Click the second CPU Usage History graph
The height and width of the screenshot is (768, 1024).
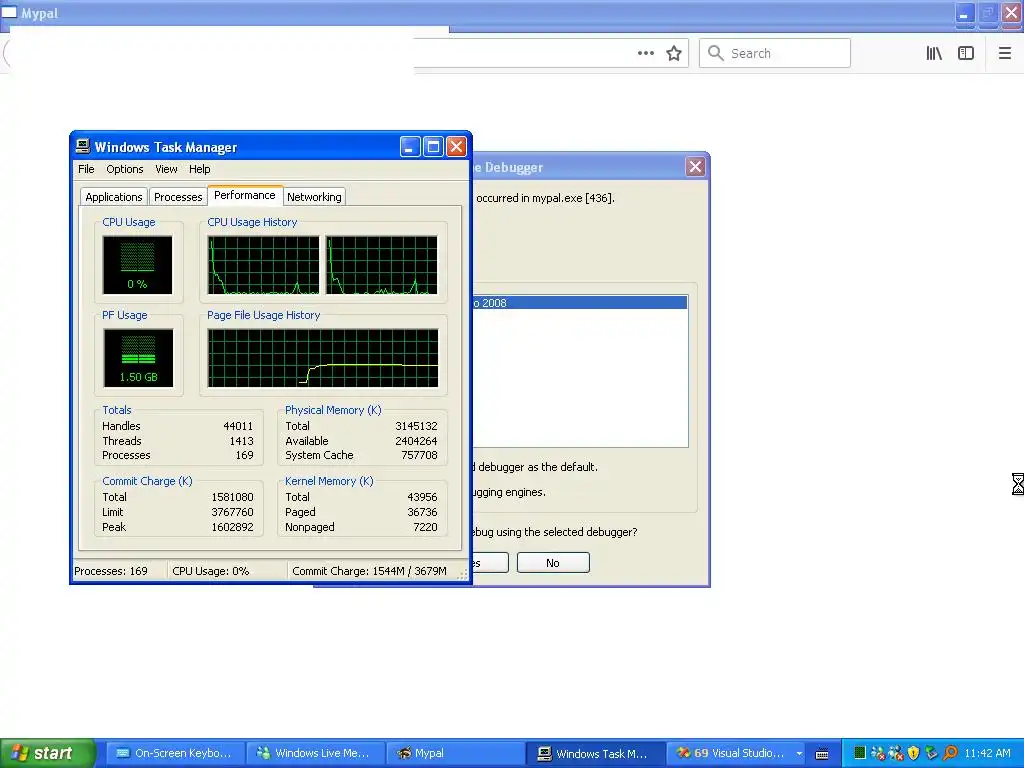tap(381, 265)
